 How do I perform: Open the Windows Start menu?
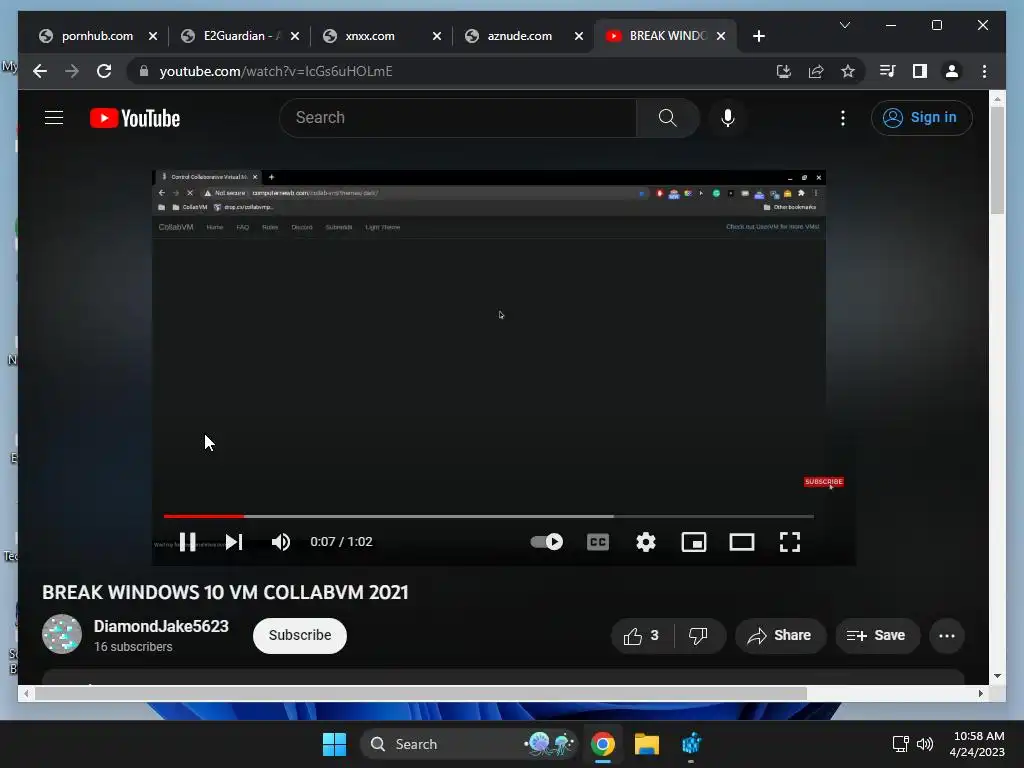tap(334, 744)
